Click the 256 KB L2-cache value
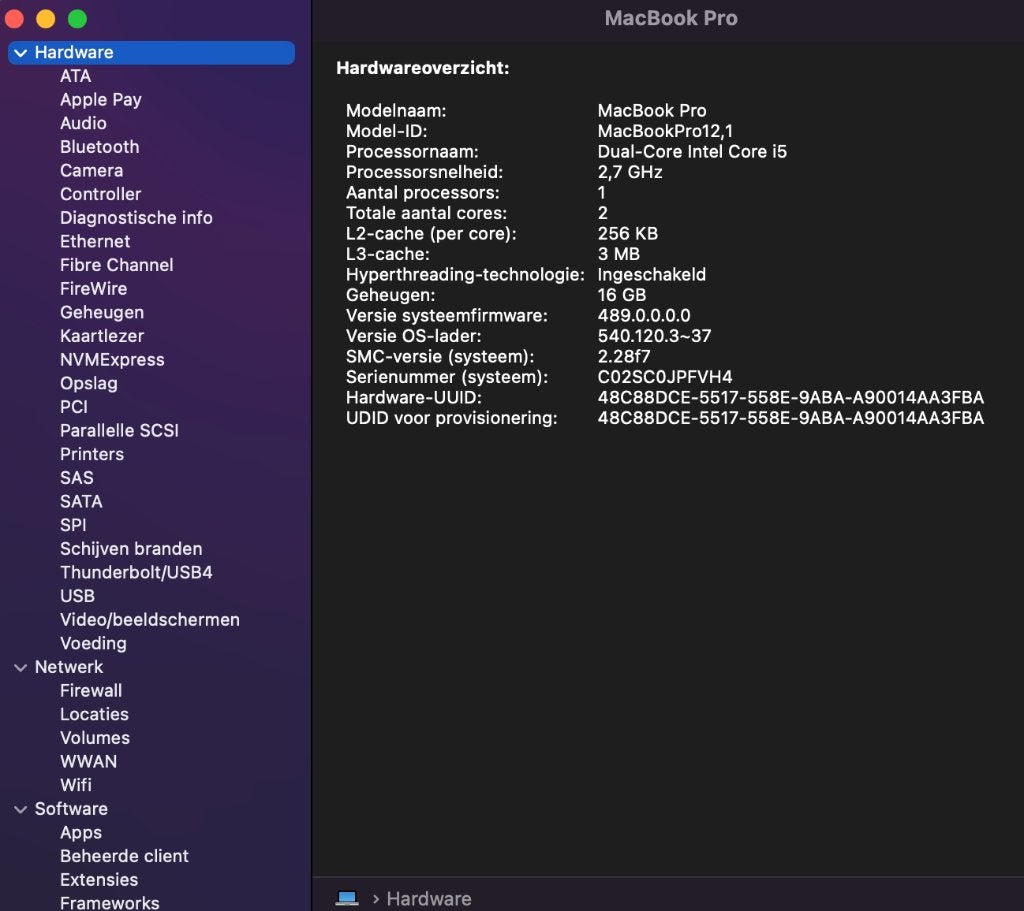Viewport: 1024px width, 911px height. pyautogui.click(x=628, y=234)
